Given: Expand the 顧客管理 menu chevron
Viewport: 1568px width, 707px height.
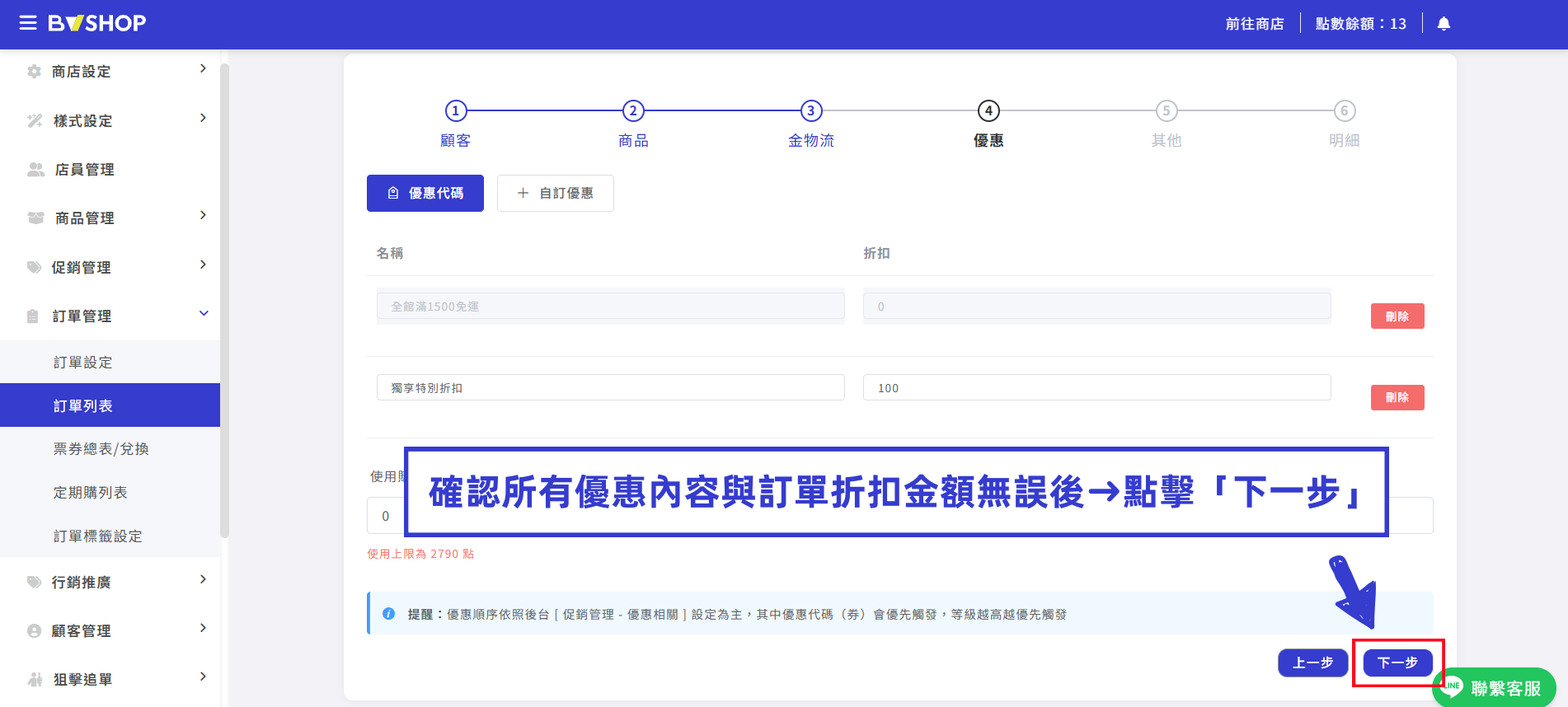Looking at the screenshot, I should (203, 628).
